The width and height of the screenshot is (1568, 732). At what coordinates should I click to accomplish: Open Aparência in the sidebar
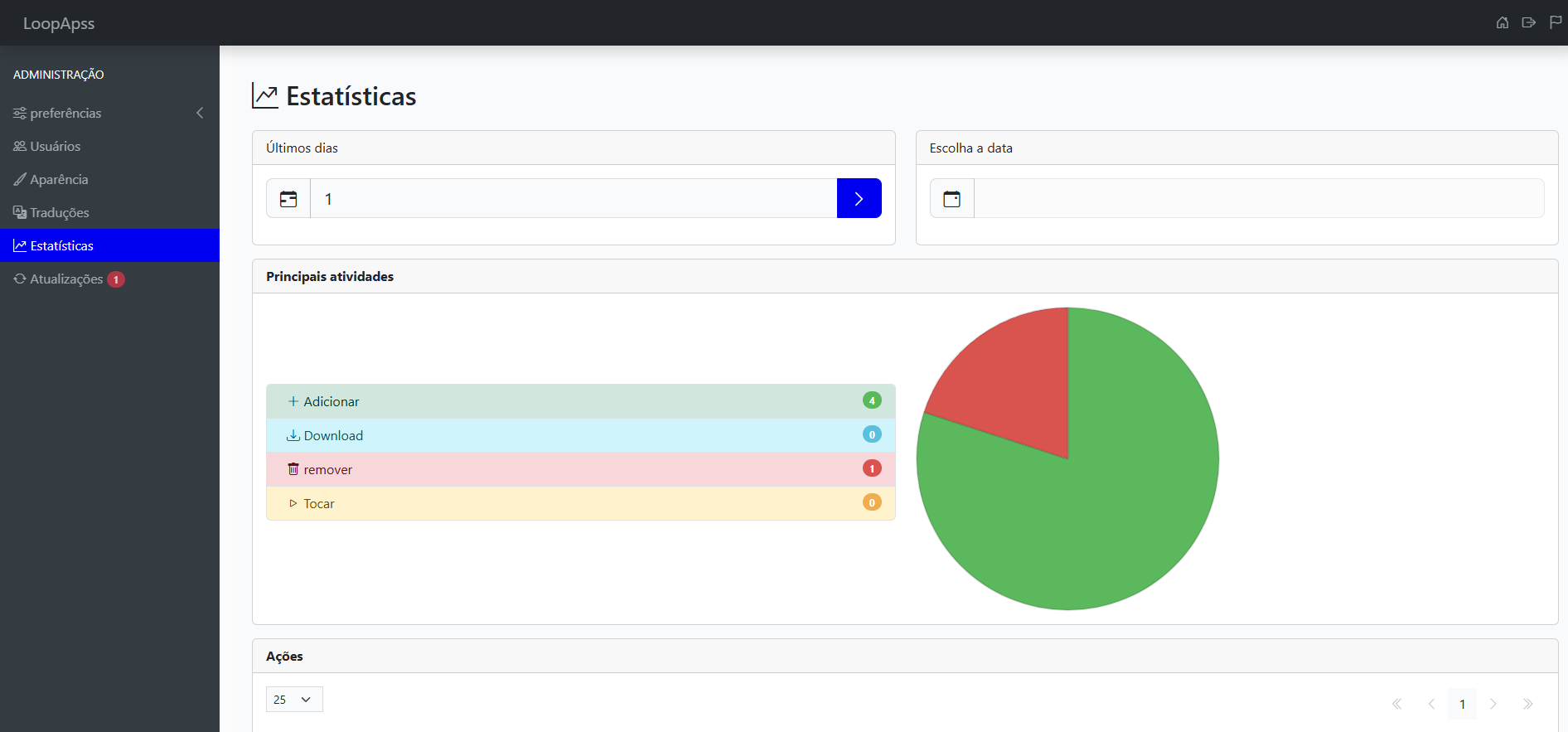[59, 179]
